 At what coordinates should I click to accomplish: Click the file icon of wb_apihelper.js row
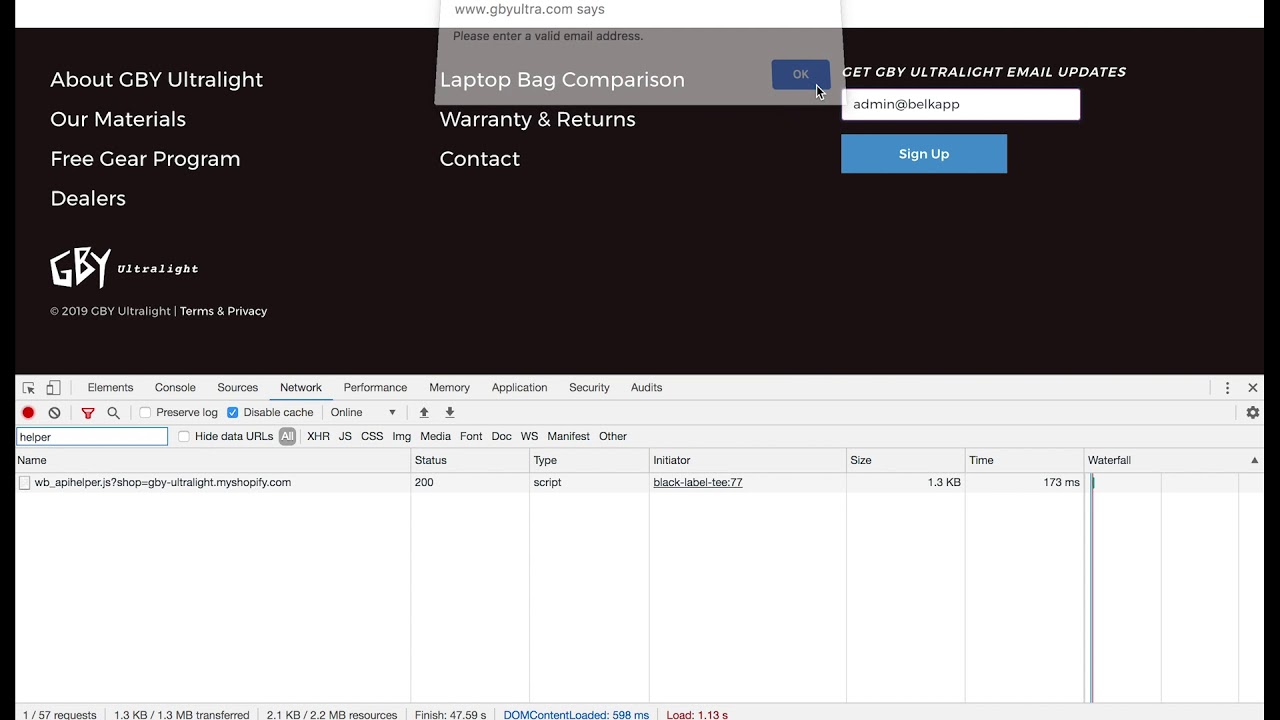tap(24, 483)
